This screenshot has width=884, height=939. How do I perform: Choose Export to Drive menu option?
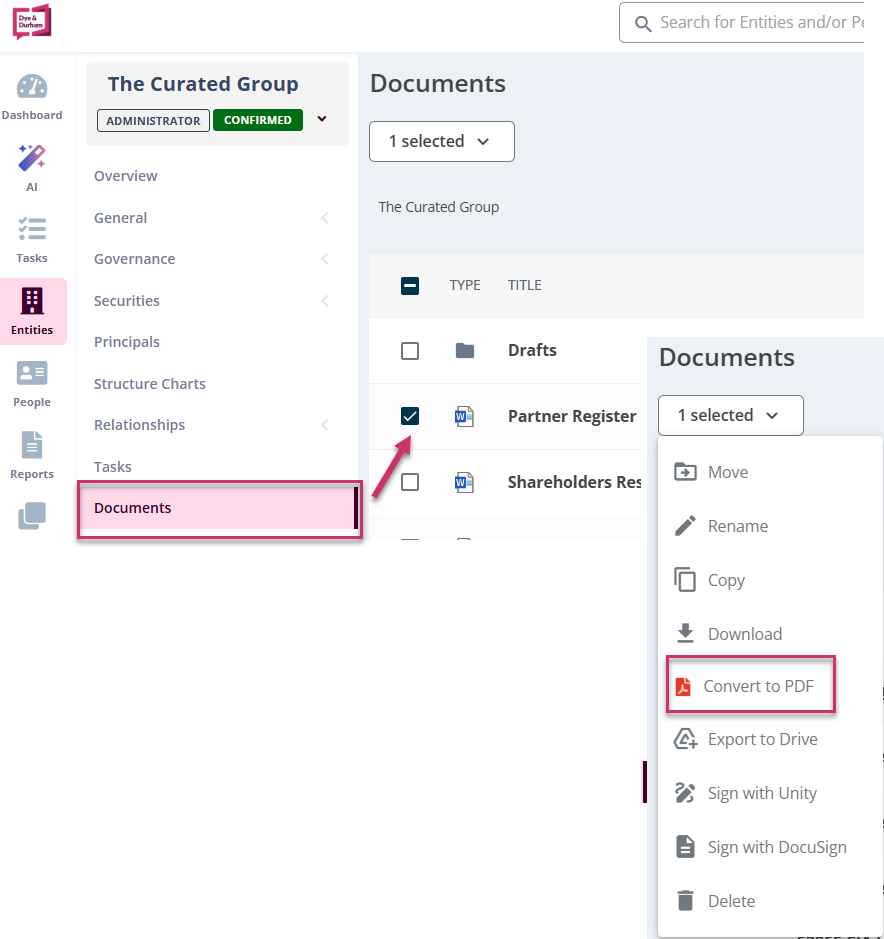click(x=770, y=739)
